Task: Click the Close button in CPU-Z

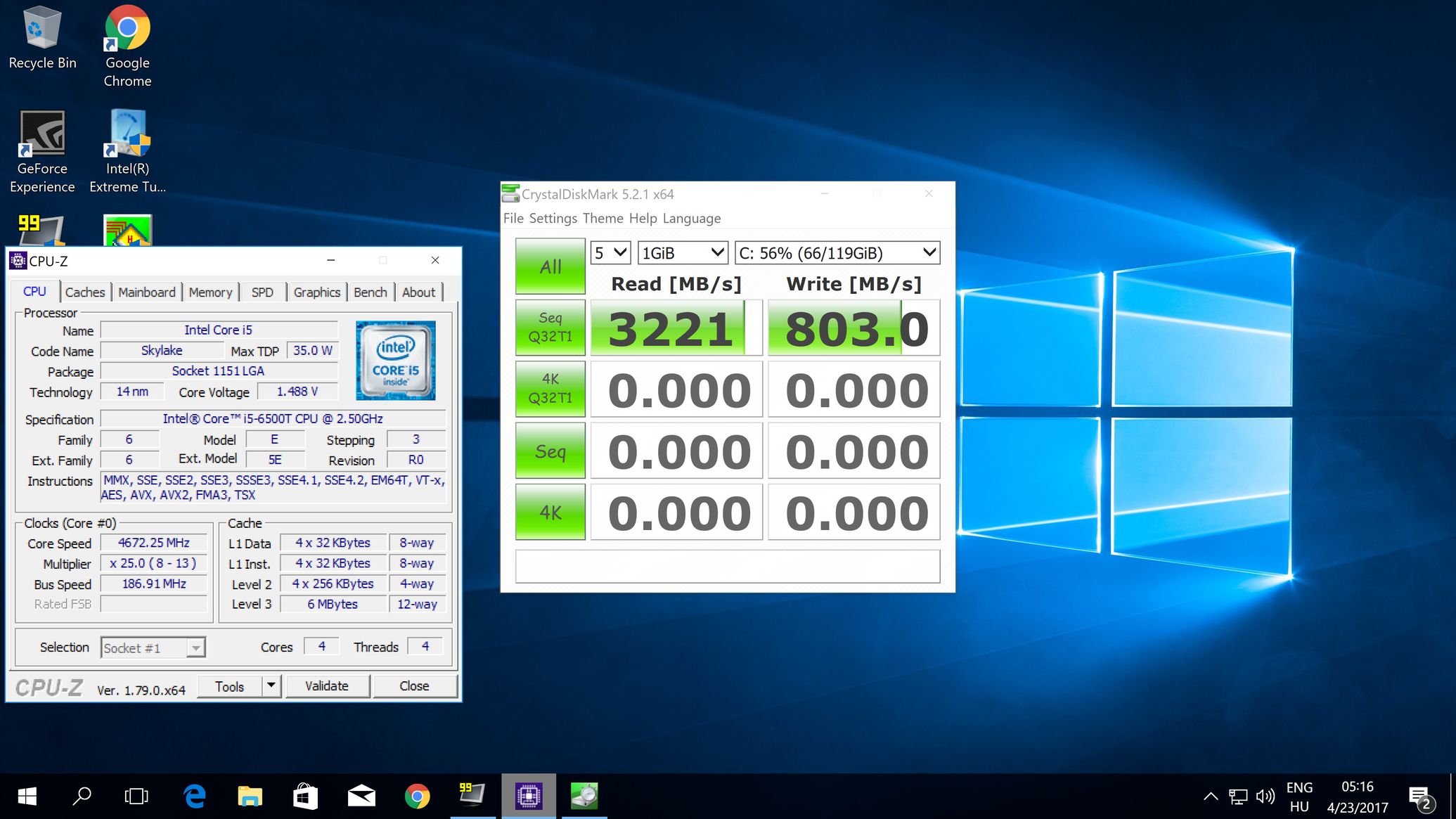Action: coord(415,685)
